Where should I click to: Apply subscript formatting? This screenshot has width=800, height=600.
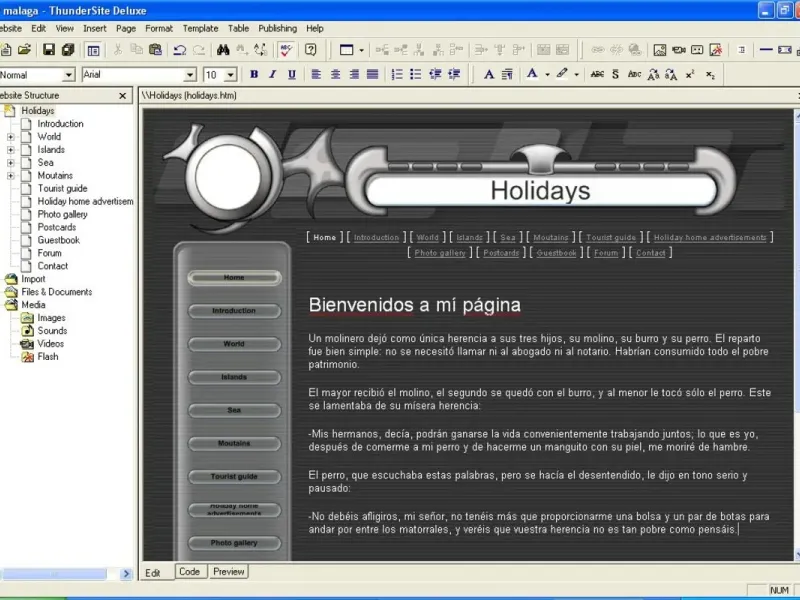click(x=710, y=74)
